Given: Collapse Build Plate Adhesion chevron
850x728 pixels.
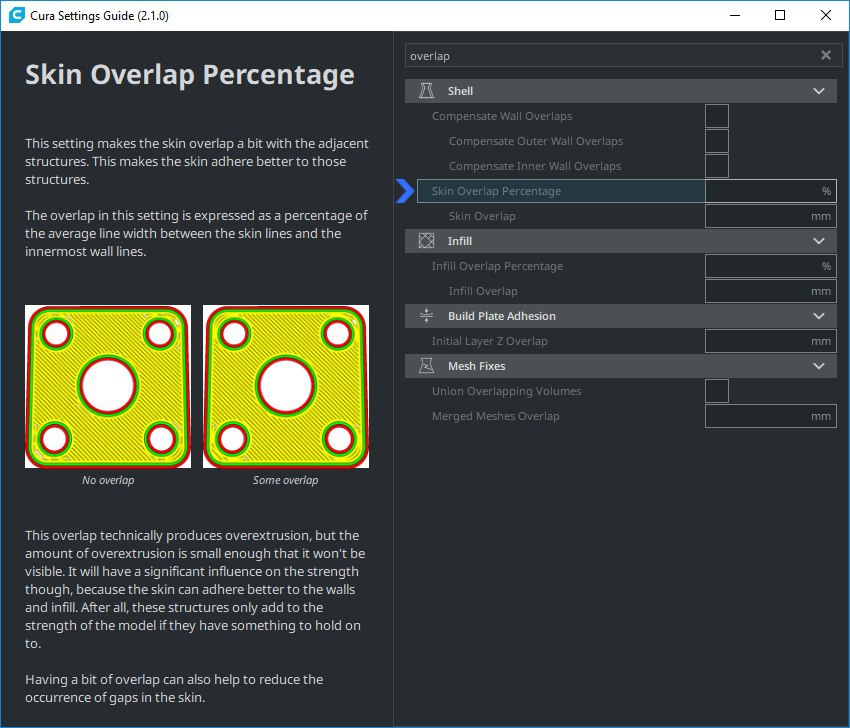Looking at the screenshot, I should tap(819, 315).
